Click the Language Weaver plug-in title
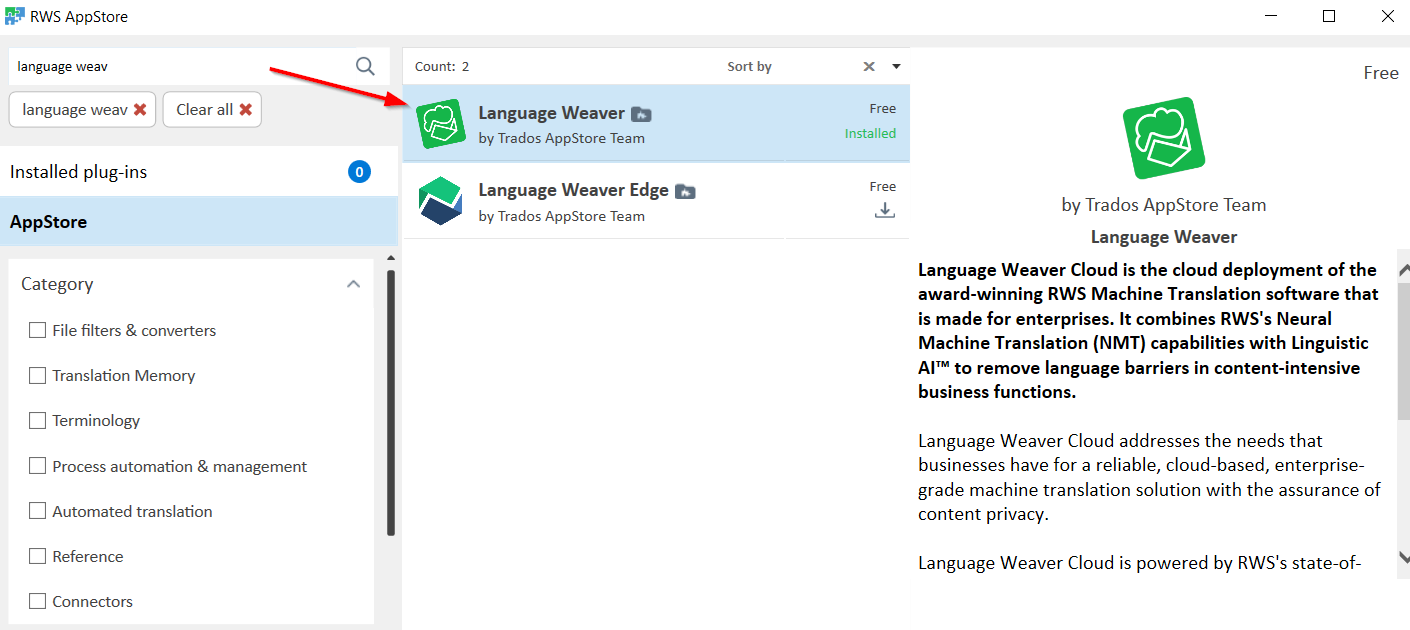The height and width of the screenshot is (630, 1410). [x=552, y=113]
